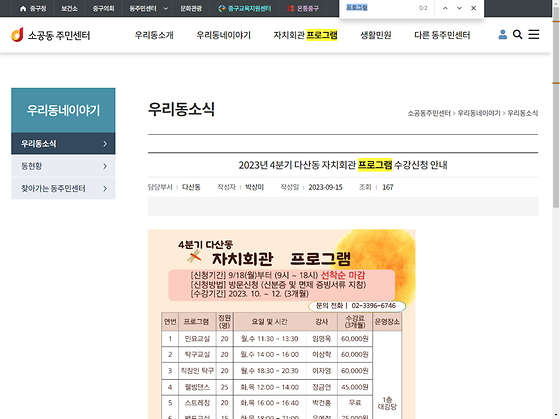Click the home icon next to 중구청
This screenshot has height=419, width=560.
(x=23, y=8)
